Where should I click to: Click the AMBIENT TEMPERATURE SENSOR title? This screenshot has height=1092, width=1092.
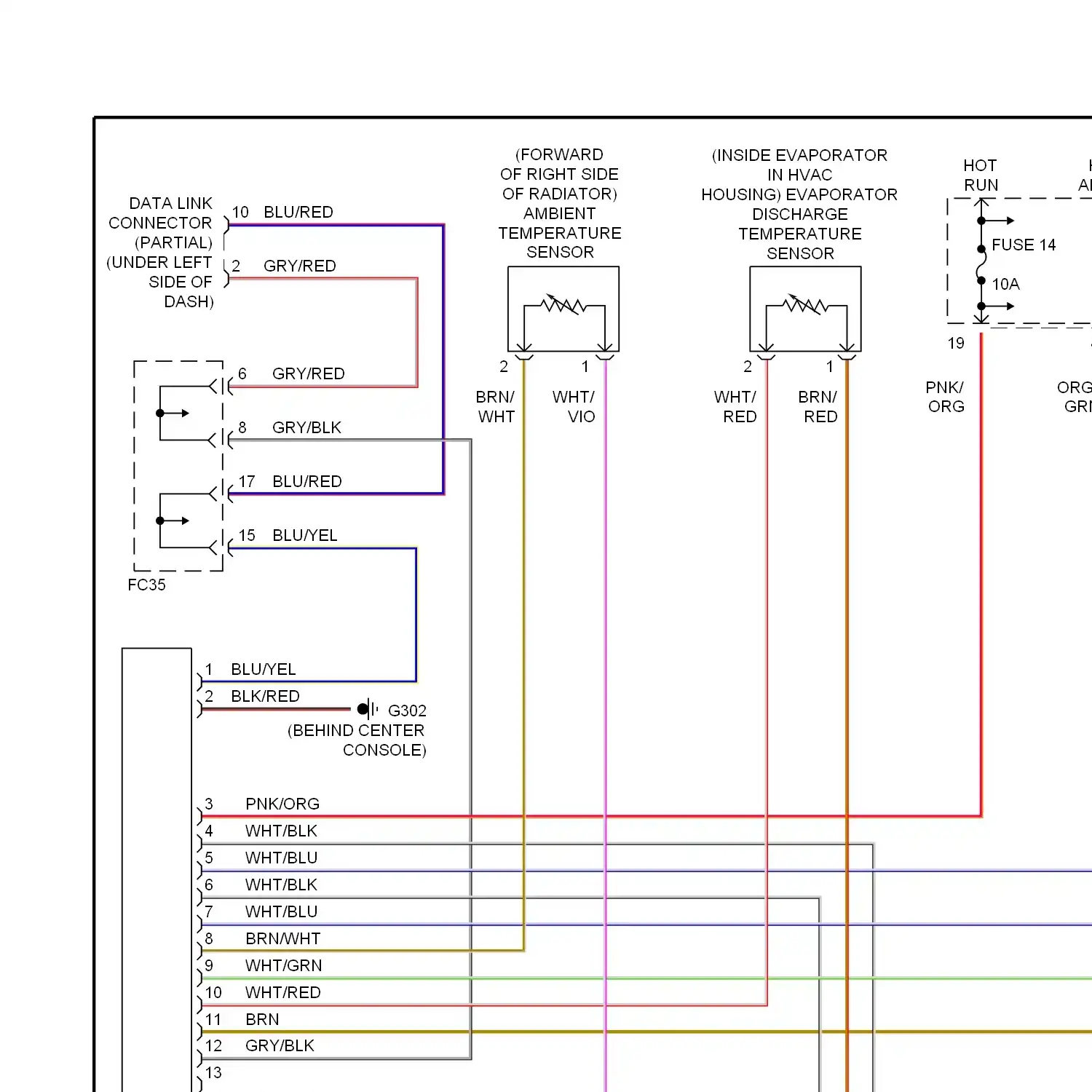[x=560, y=233]
